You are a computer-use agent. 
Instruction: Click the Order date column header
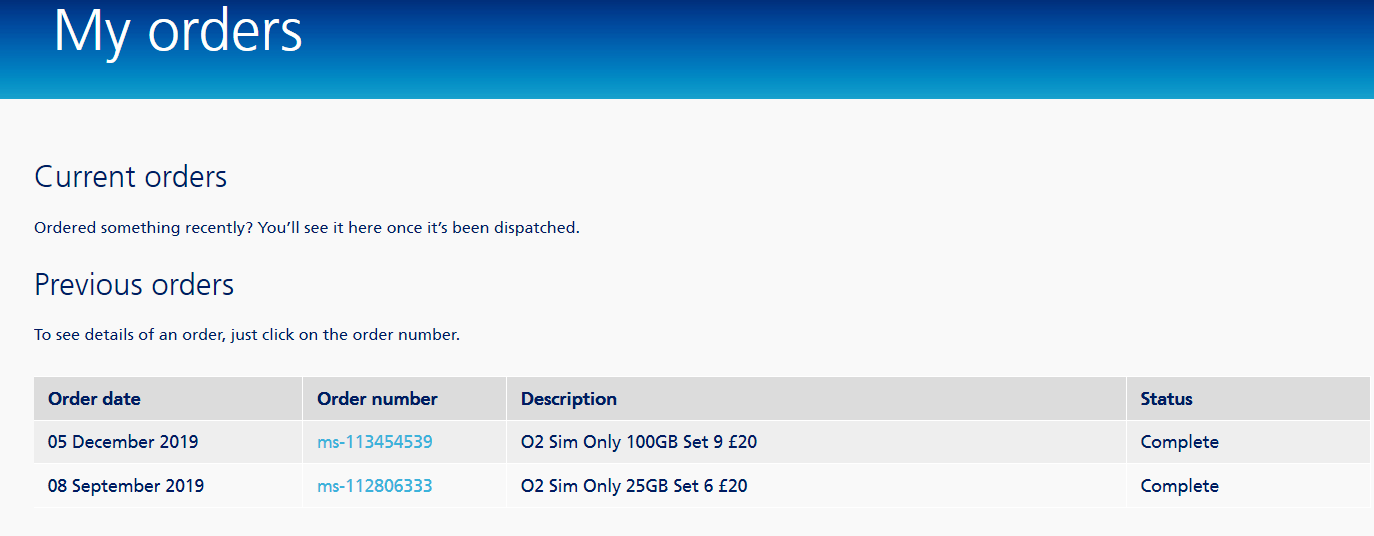[94, 399]
